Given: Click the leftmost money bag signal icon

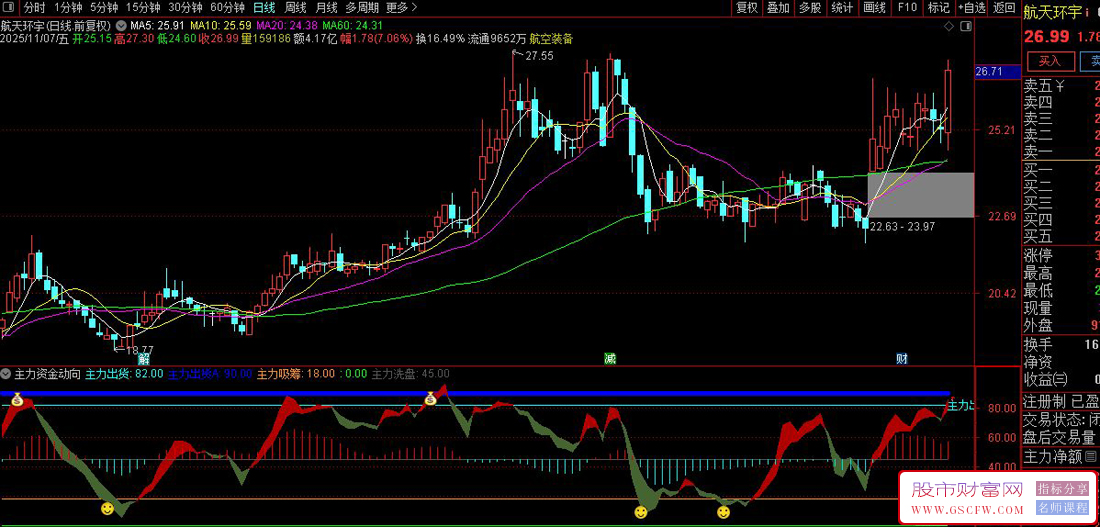Looking at the screenshot, I should 17,400.
